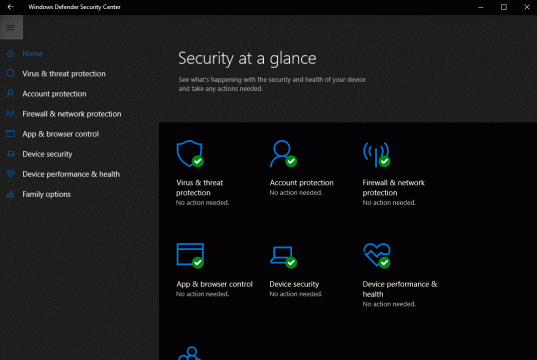537x360 pixels.
Task: Open the Device security laptop tile icon
Action: [x=283, y=257]
